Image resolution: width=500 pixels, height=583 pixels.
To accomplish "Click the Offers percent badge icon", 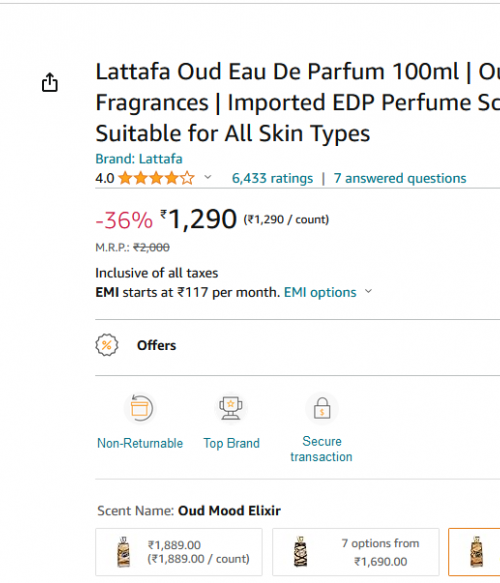I will tap(107, 345).
